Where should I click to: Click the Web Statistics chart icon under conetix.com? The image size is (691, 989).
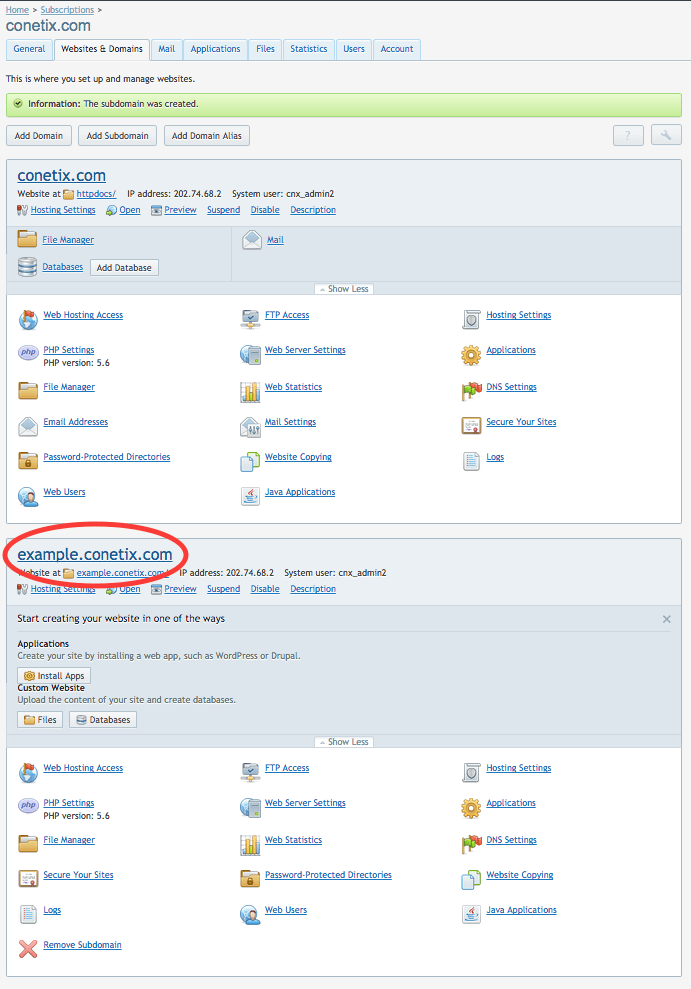[250, 392]
